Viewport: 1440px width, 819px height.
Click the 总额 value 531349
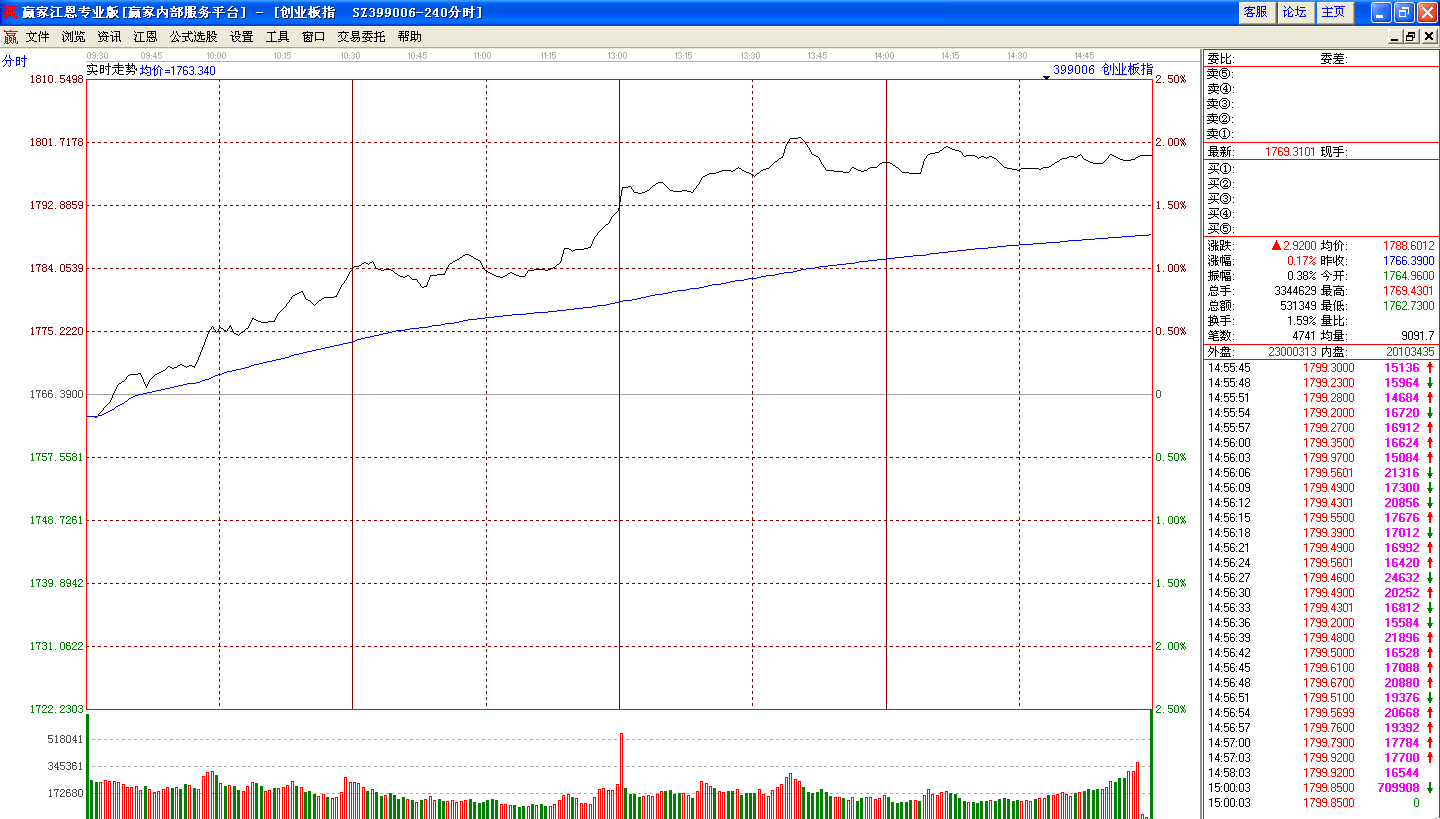(x=1297, y=305)
